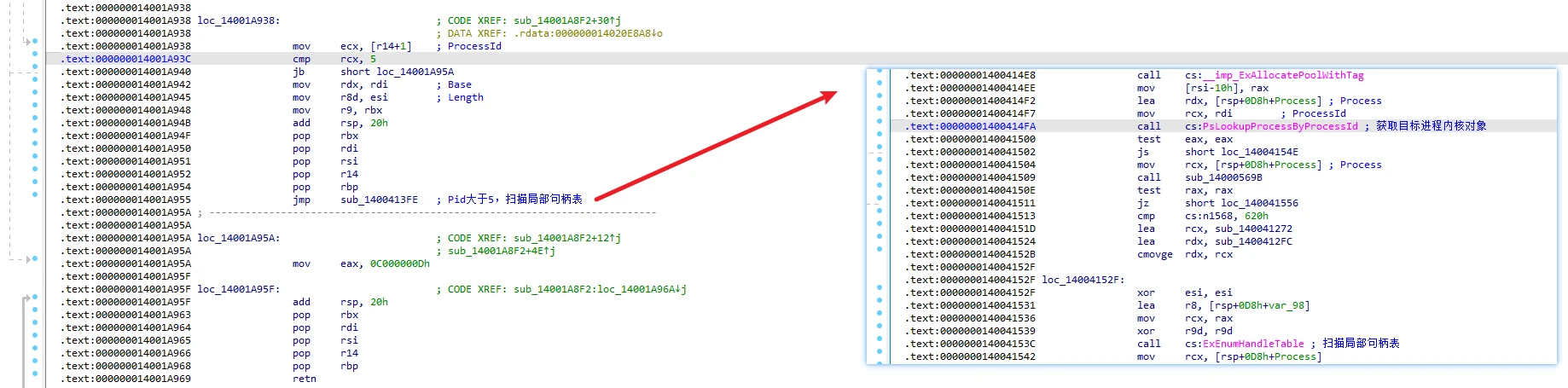Click breakpoint dot beside address 140041513
This screenshot has width=1568, height=388.
click(x=880, y=211)
